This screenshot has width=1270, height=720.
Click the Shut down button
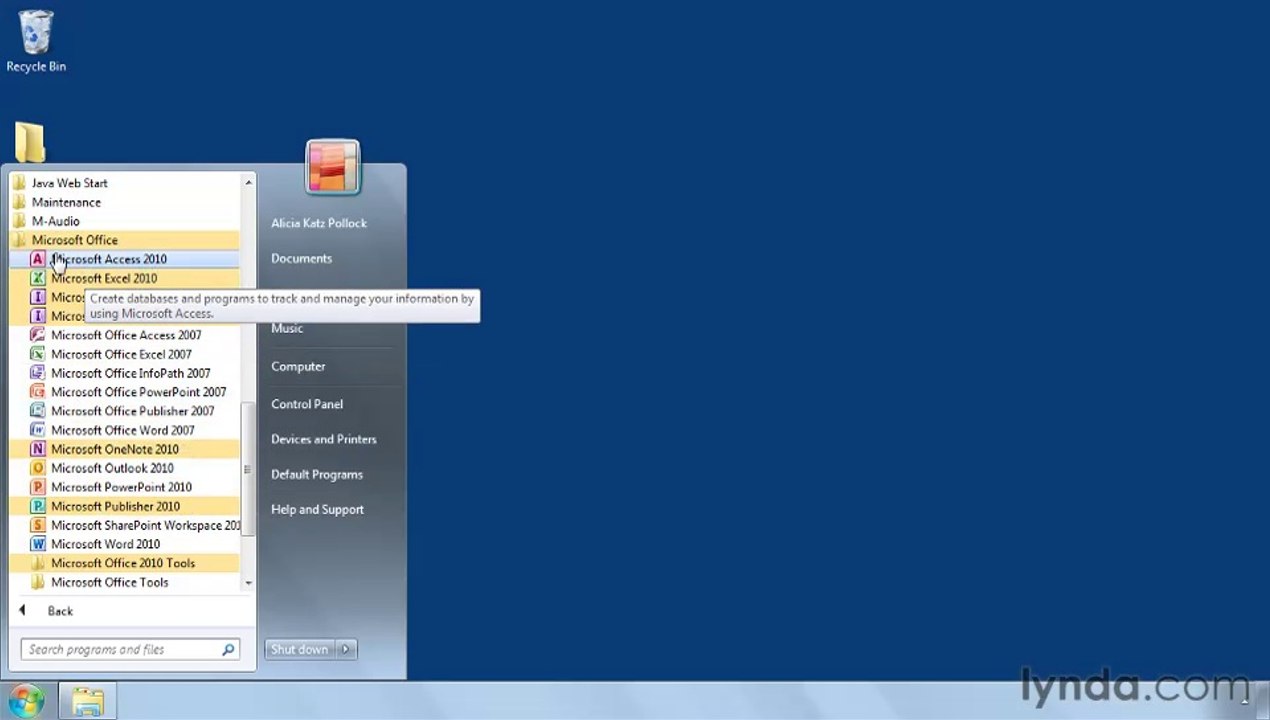(300, 649)
